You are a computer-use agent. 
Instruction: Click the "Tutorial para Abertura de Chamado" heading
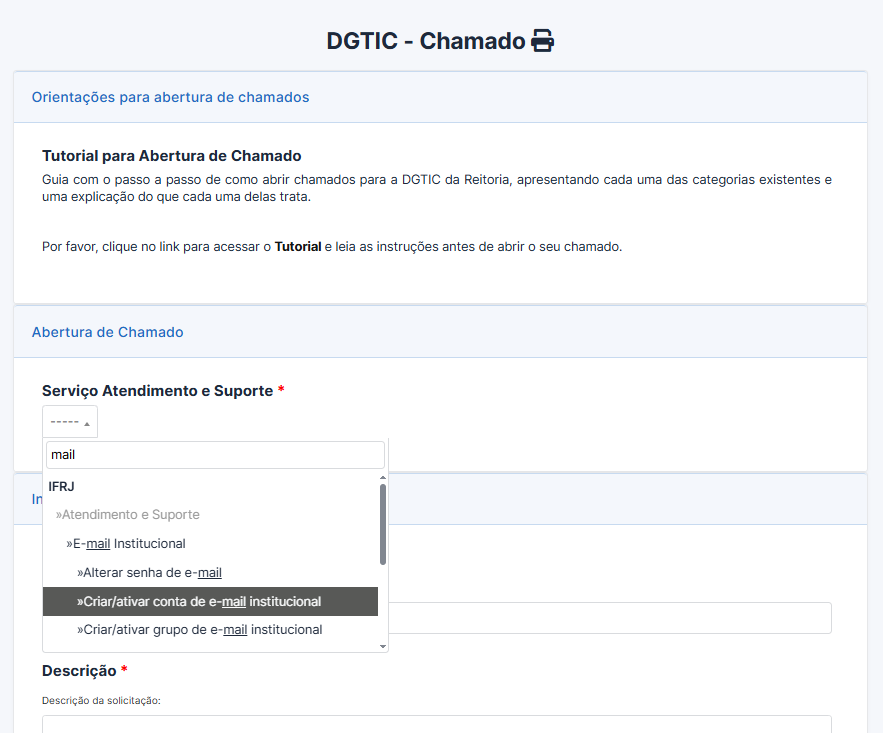point(171,156)
